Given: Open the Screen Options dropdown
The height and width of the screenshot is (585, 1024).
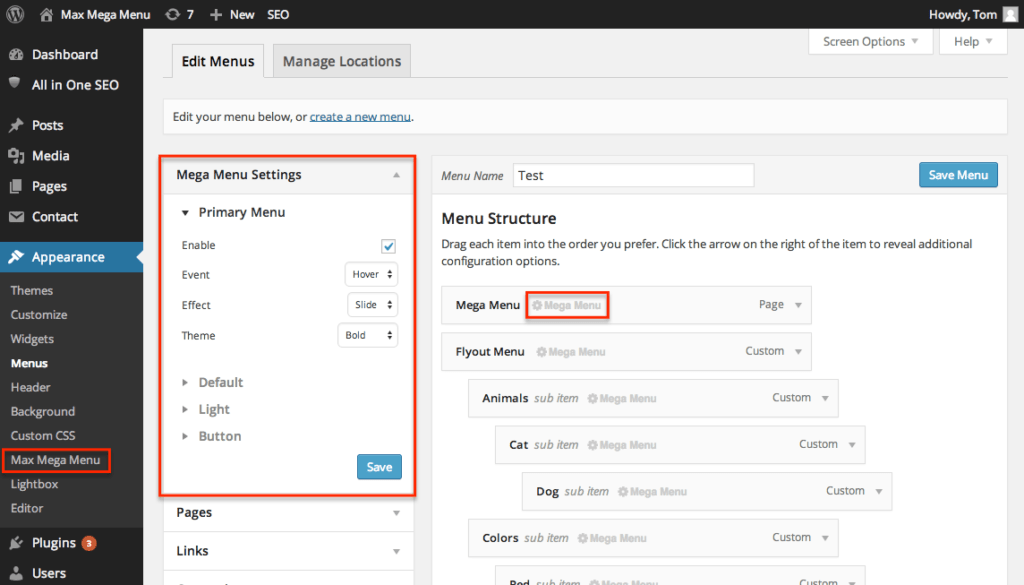Looking at the screenshot, I should click(871, 42).
